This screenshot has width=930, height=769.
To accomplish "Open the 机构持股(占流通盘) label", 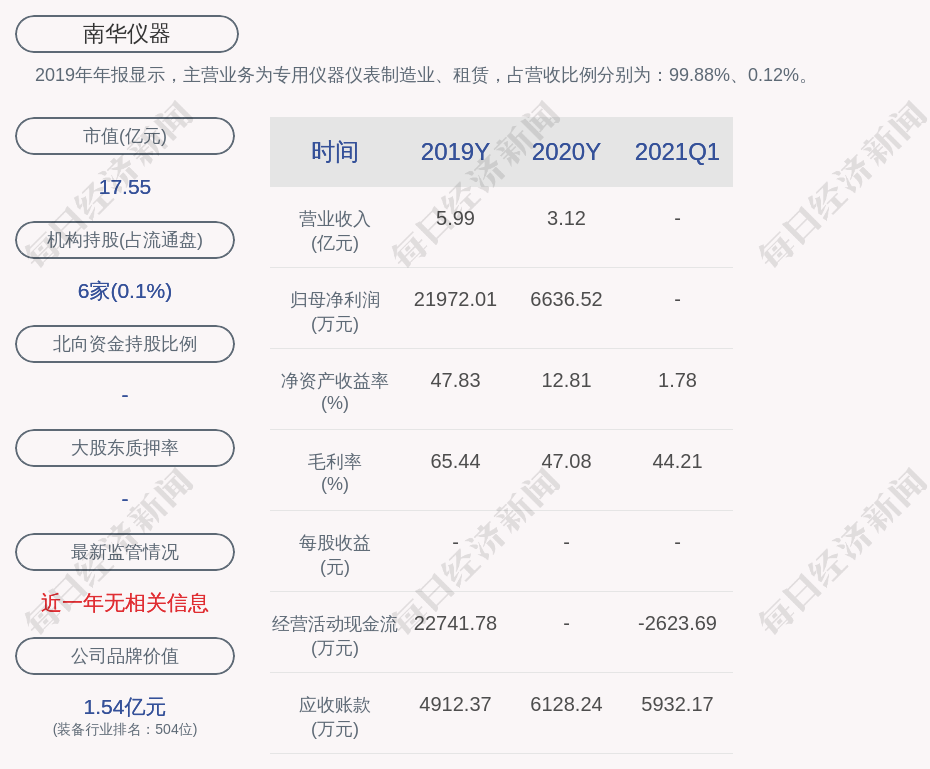I will tap(125, 240).
